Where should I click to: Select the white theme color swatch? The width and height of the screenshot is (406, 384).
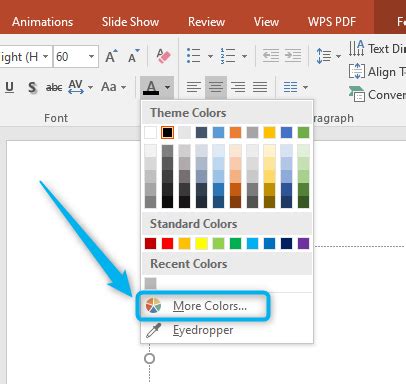[x=150, y=133]
